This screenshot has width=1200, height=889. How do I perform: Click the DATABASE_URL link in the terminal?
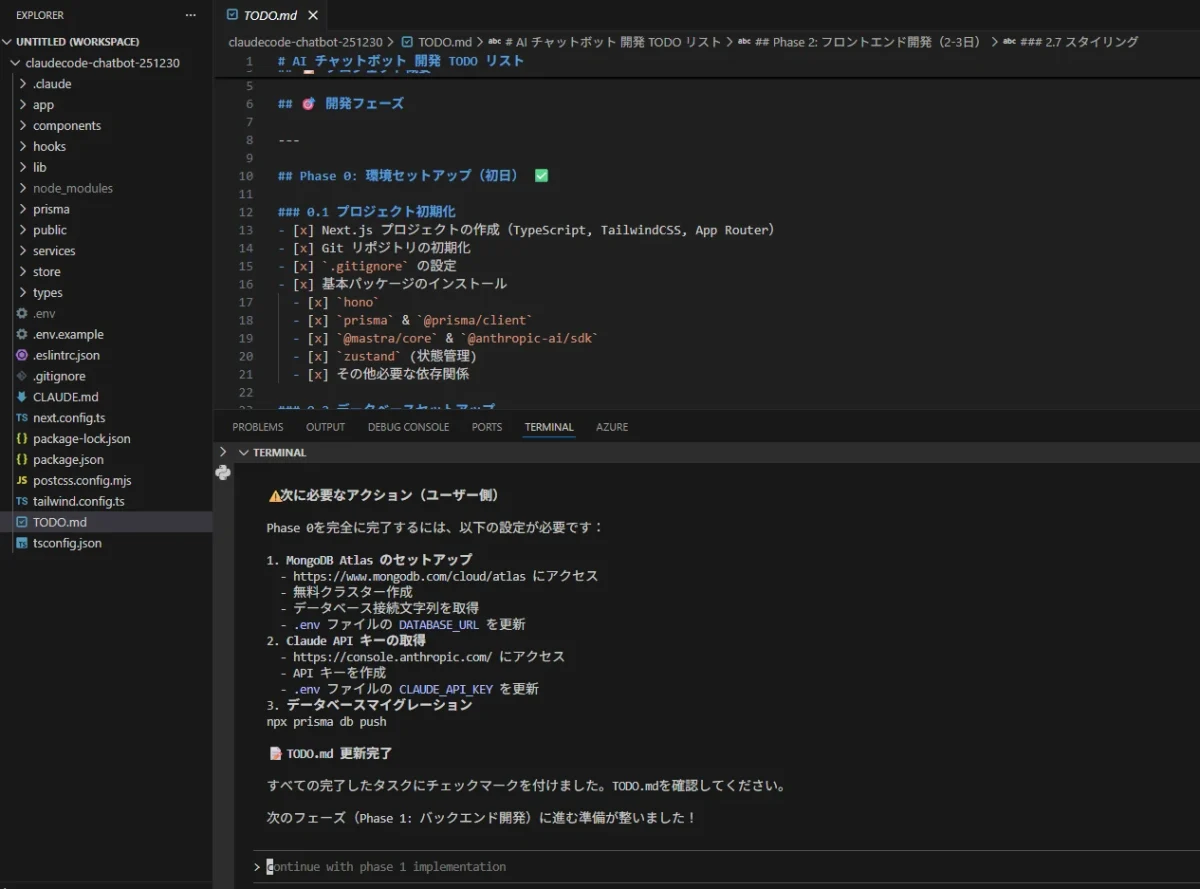[438, 624]
